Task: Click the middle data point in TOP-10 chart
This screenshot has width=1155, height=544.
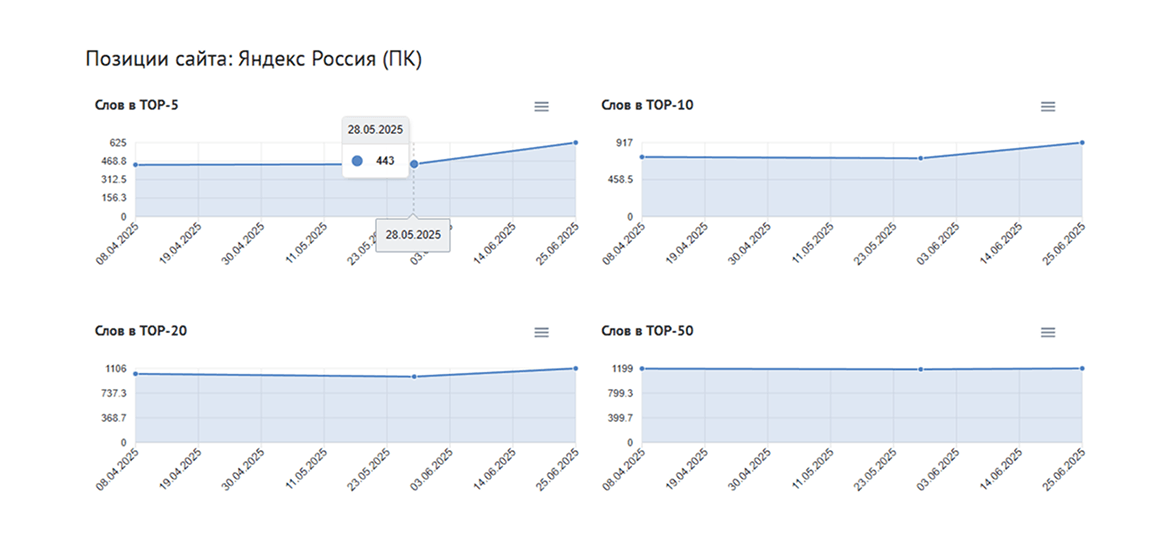Action: [921, 158]
